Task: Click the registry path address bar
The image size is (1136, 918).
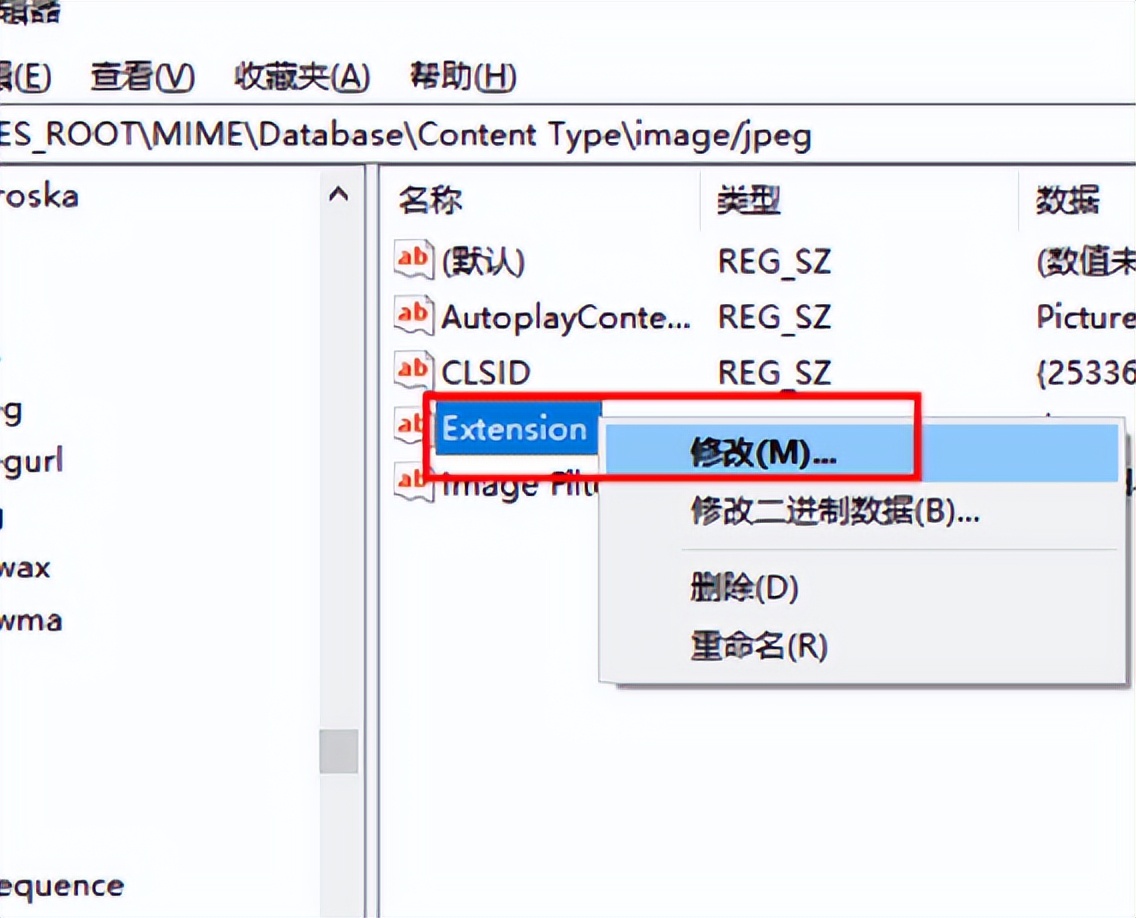Action: point(568,135)
